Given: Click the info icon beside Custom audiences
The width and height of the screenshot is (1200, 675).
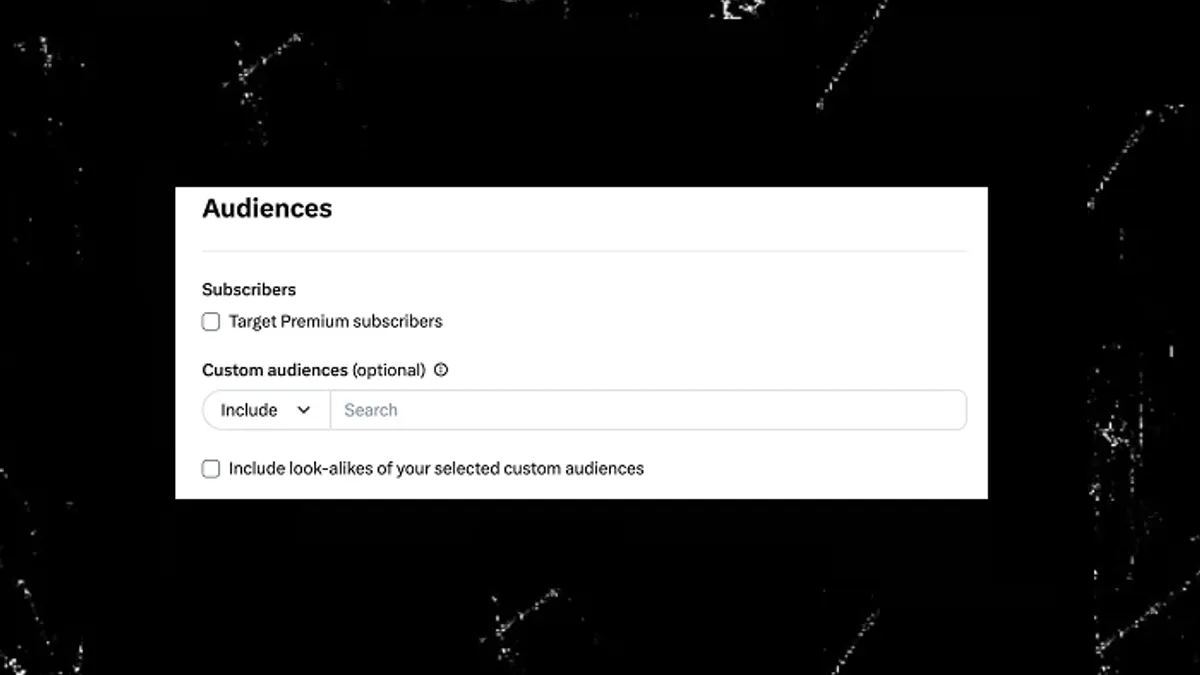Looking at the screenshot, I should (441, 370).
